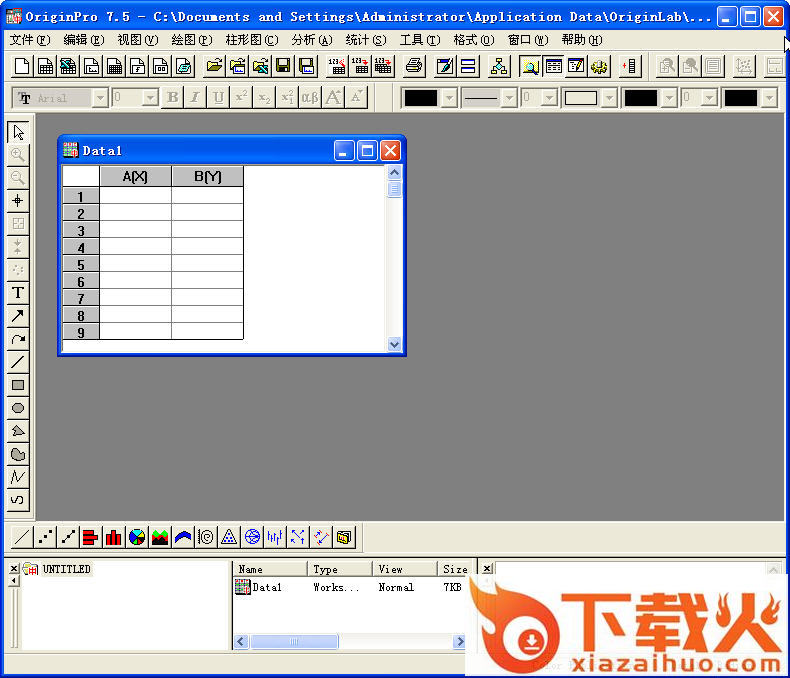The height and width of the screenshot is (678, 790).
Task: Click the Import ASCII icon
Action: [x=337, y=66]
